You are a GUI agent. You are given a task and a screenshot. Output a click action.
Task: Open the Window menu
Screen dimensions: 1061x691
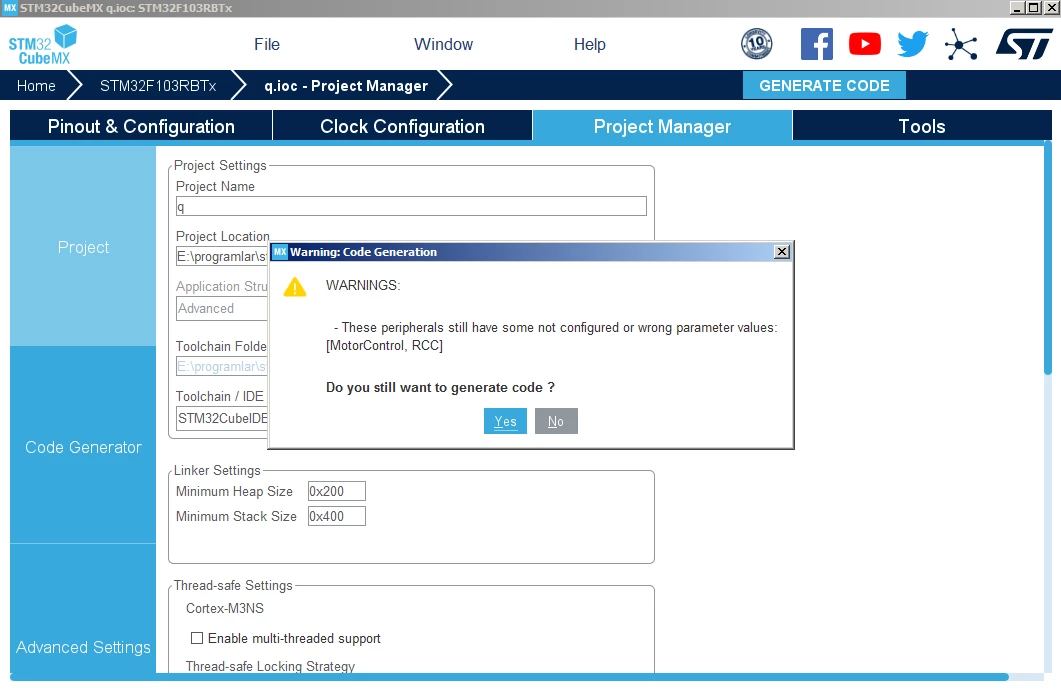443,45
